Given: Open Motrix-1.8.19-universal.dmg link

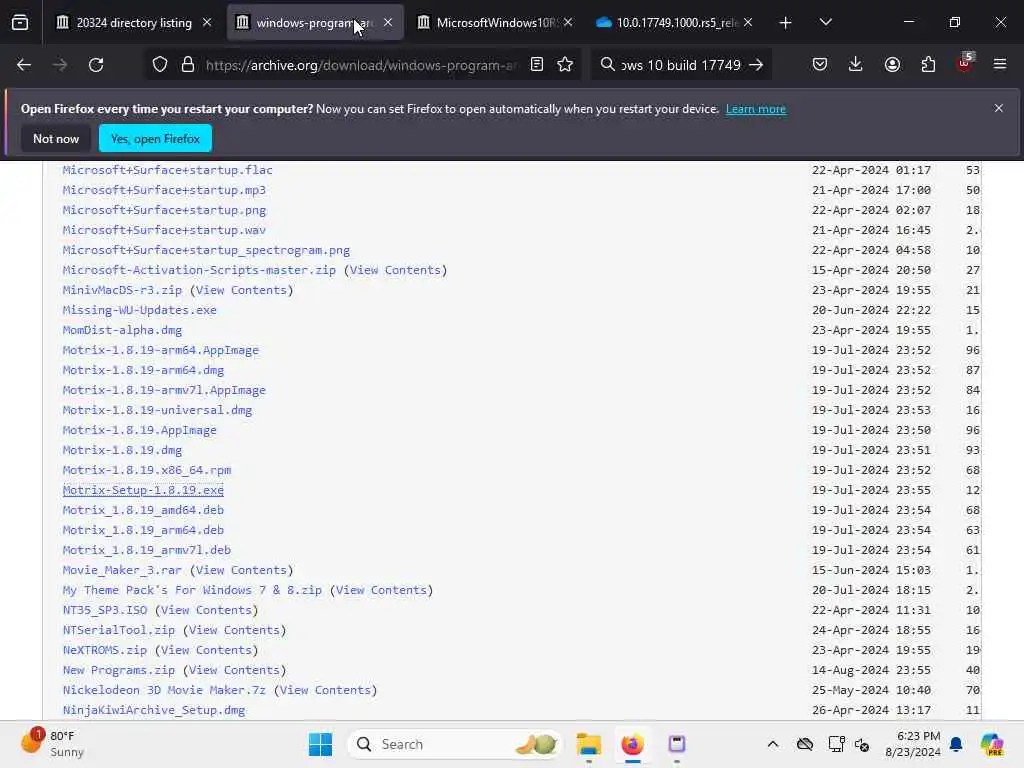Looking at the screenshot, I should click(157, 410).
